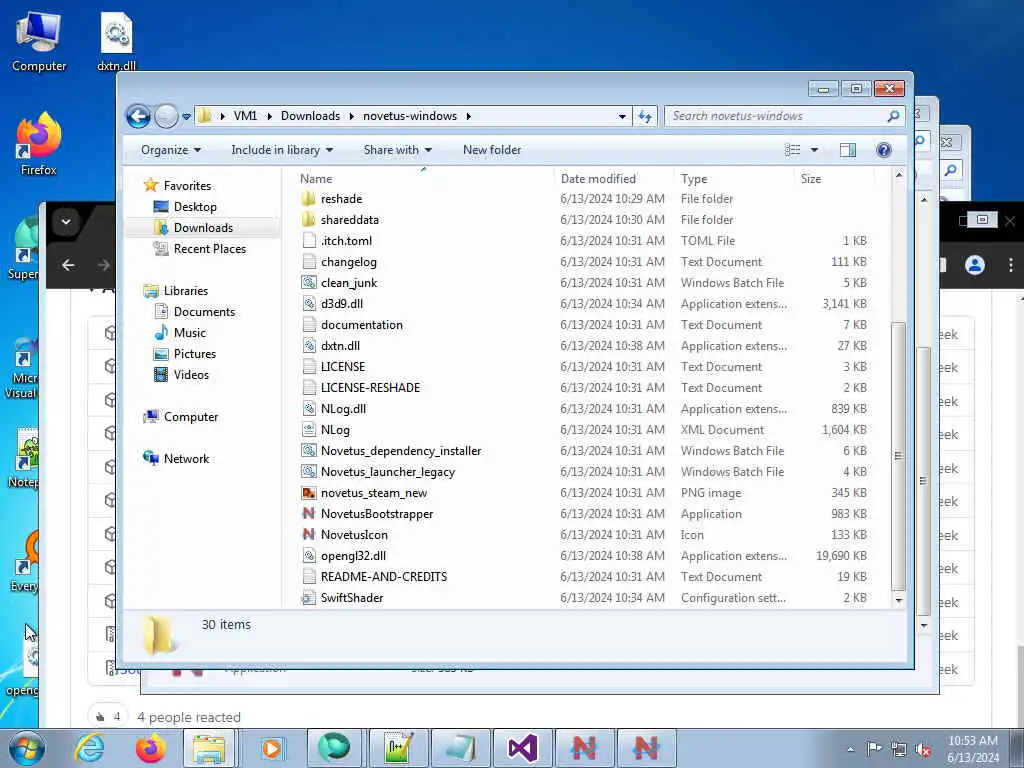Open the Music library
1024x768 pixels.
point(189,333)
